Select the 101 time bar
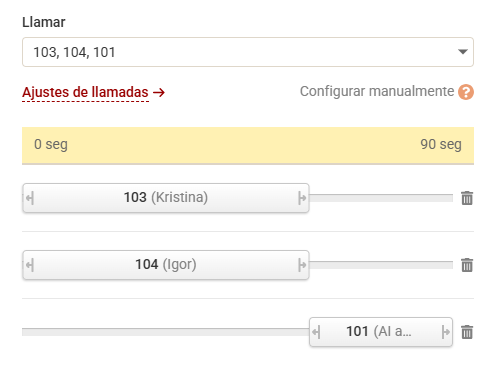The height and width of the screenshot is (376, 495). pyautogui.click(x=381, y=332)
